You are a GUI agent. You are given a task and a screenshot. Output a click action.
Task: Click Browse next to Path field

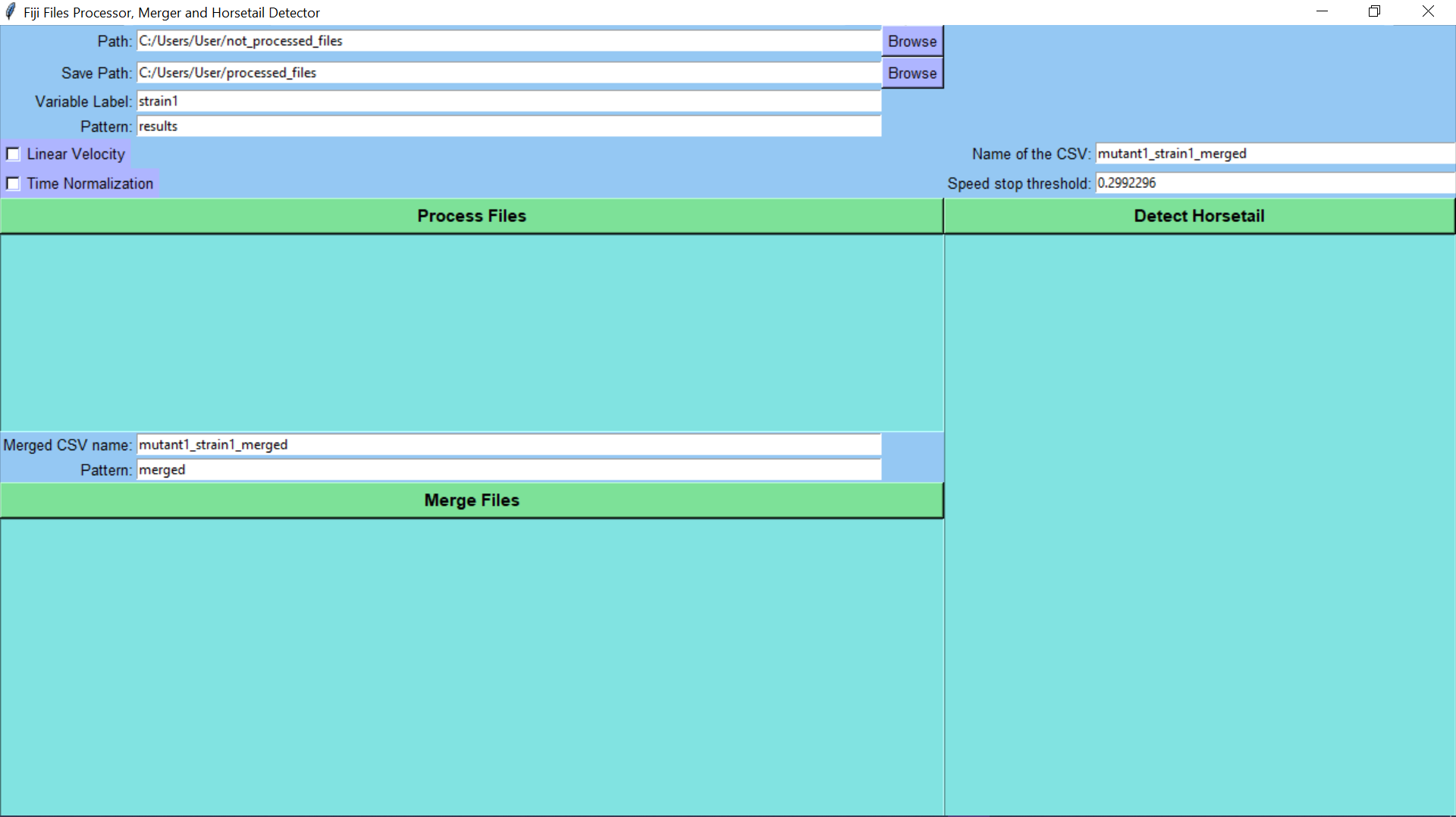pyautogui.click(x=912, y=41)
